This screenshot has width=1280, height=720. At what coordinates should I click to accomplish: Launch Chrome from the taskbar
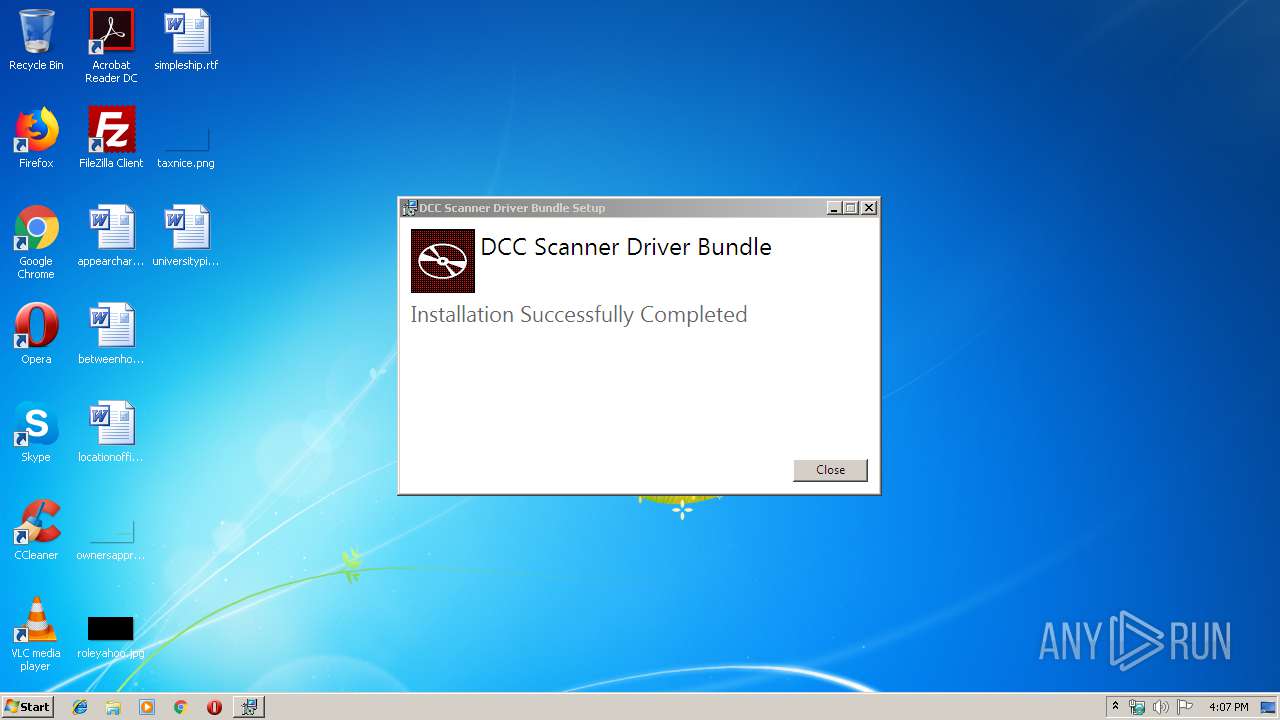(180, 707)
